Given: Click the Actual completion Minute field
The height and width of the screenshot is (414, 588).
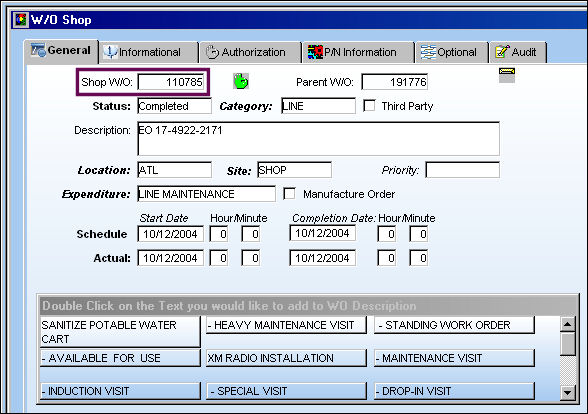Looking at the screenshot, I should pyautogui.click(x=418, y=258).
